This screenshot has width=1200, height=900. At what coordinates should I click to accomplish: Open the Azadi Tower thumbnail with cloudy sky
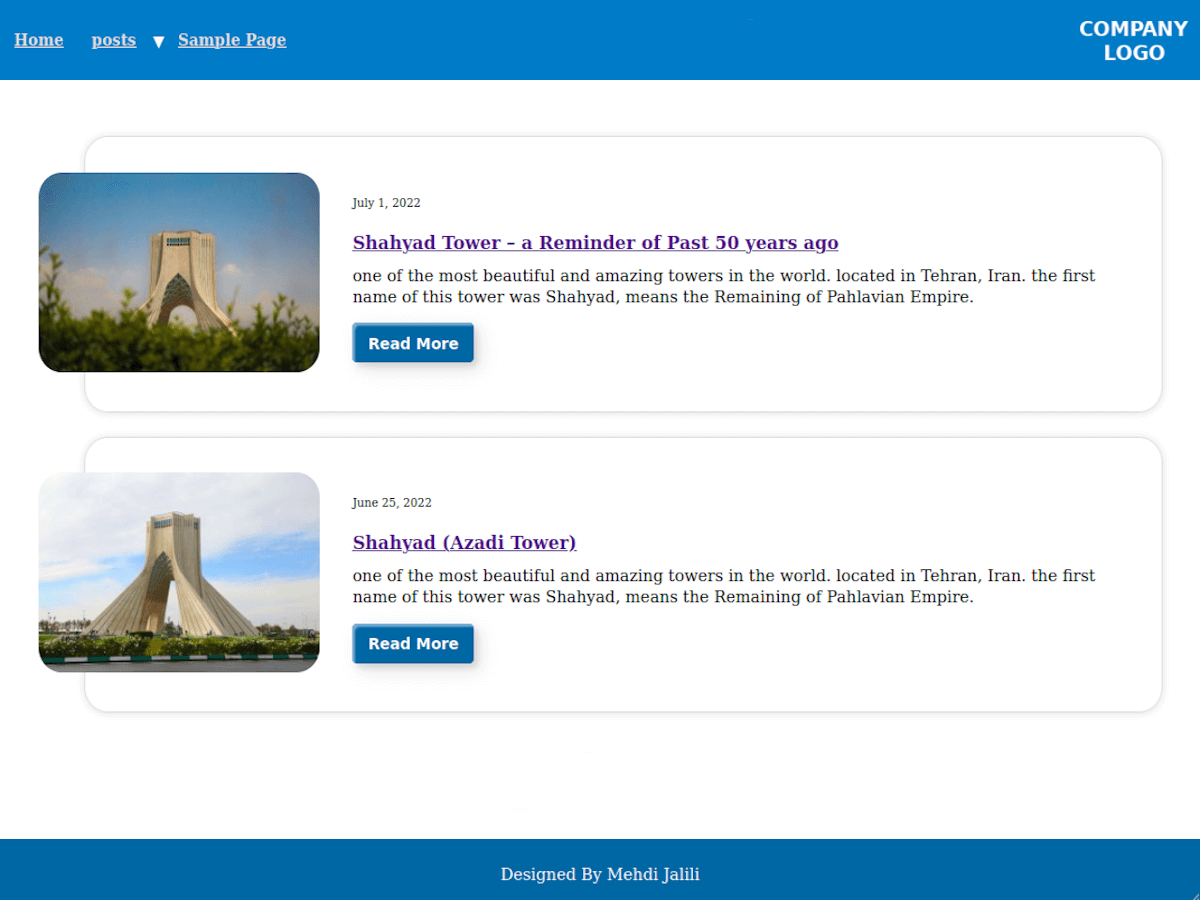click(179, 572)
